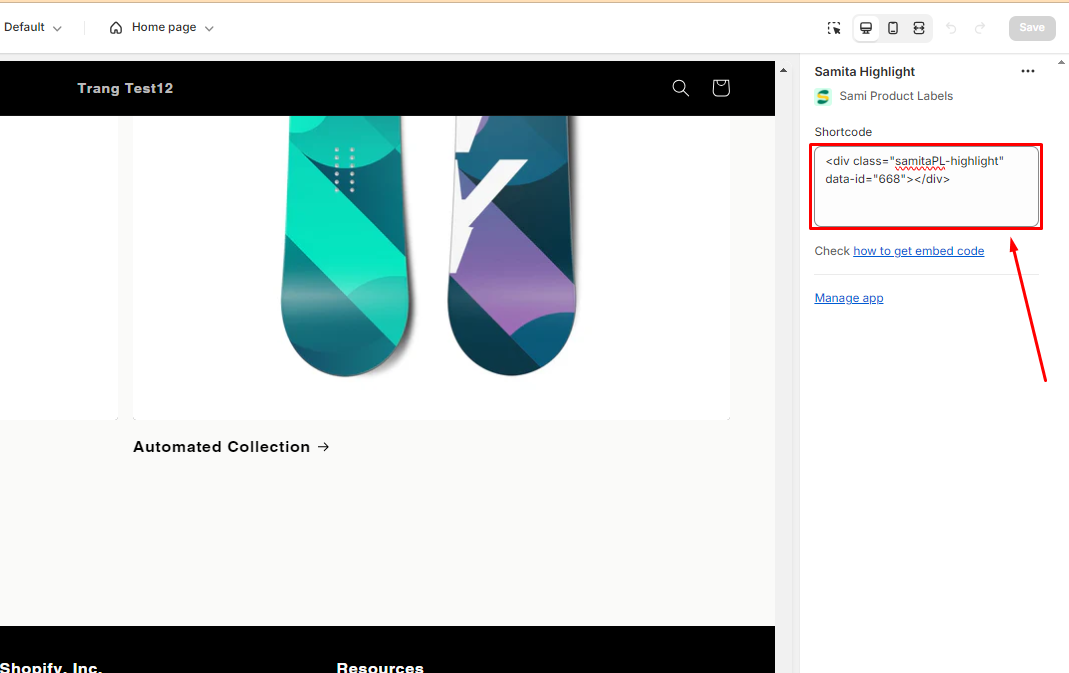Toggle the inspector selection tool icon
Viewport: 1069px width, 673px height.
point(834,28)
